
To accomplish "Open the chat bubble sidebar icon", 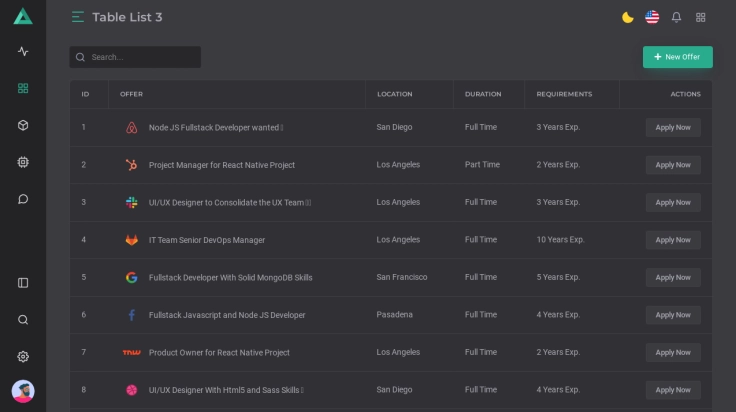I will (x=23, y=199).
